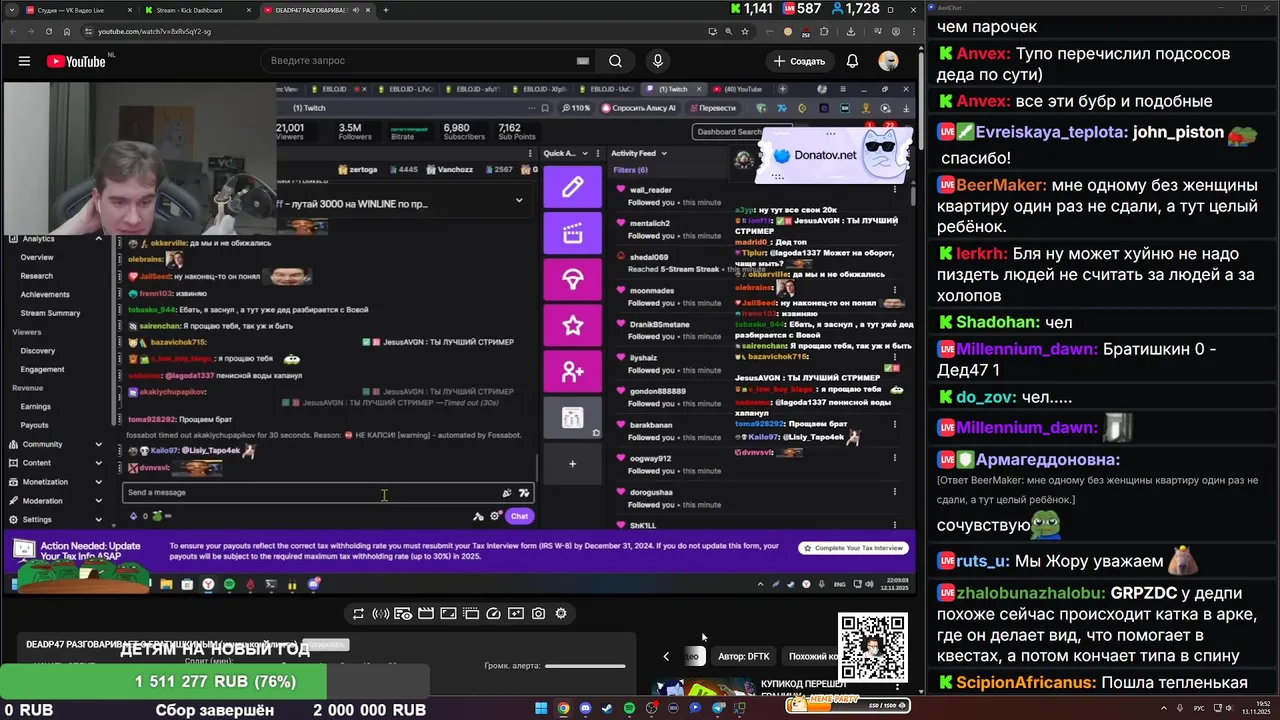Viewport: 1280px width, 720px height.
Task: Open the Achievements sidebar item
Action: (x=45, y=294)
